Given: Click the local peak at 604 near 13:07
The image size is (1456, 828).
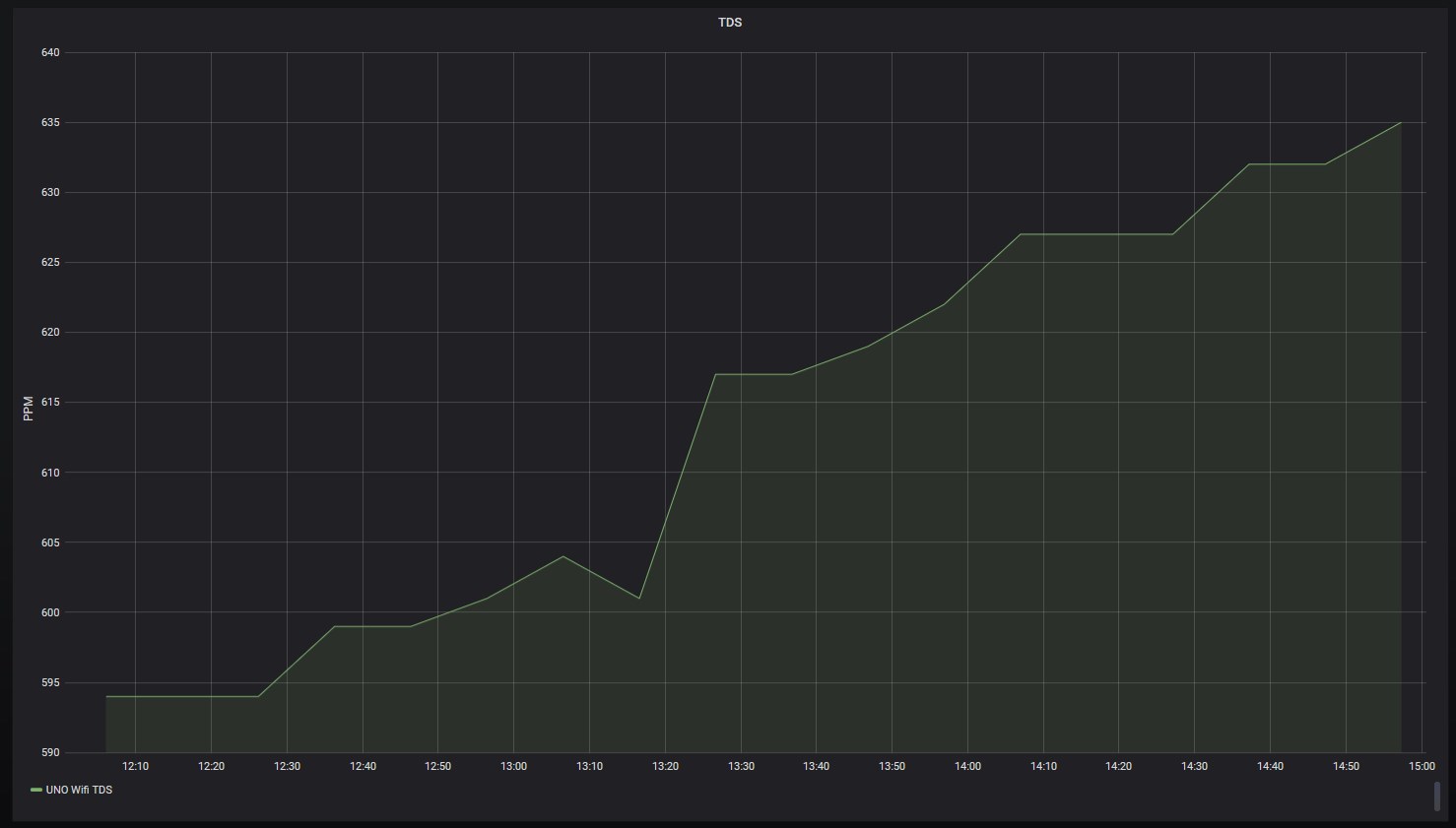Looking at the screenshot, I should pos(563,556).
